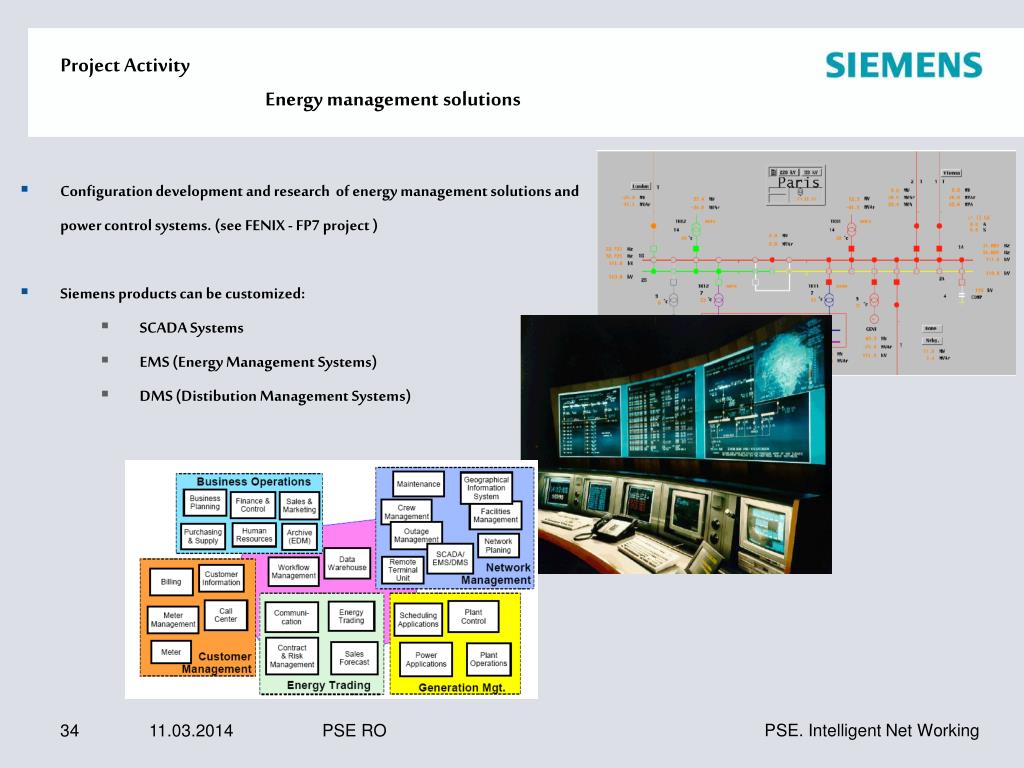Click the "Customer Information" box

click(221, 579)
